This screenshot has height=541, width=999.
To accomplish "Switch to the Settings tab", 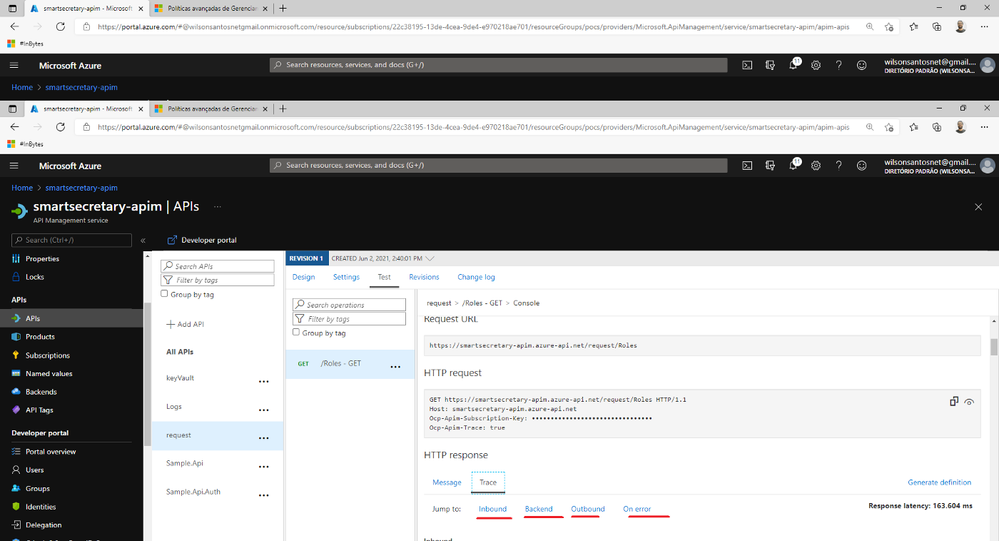I will click(346, 277).
